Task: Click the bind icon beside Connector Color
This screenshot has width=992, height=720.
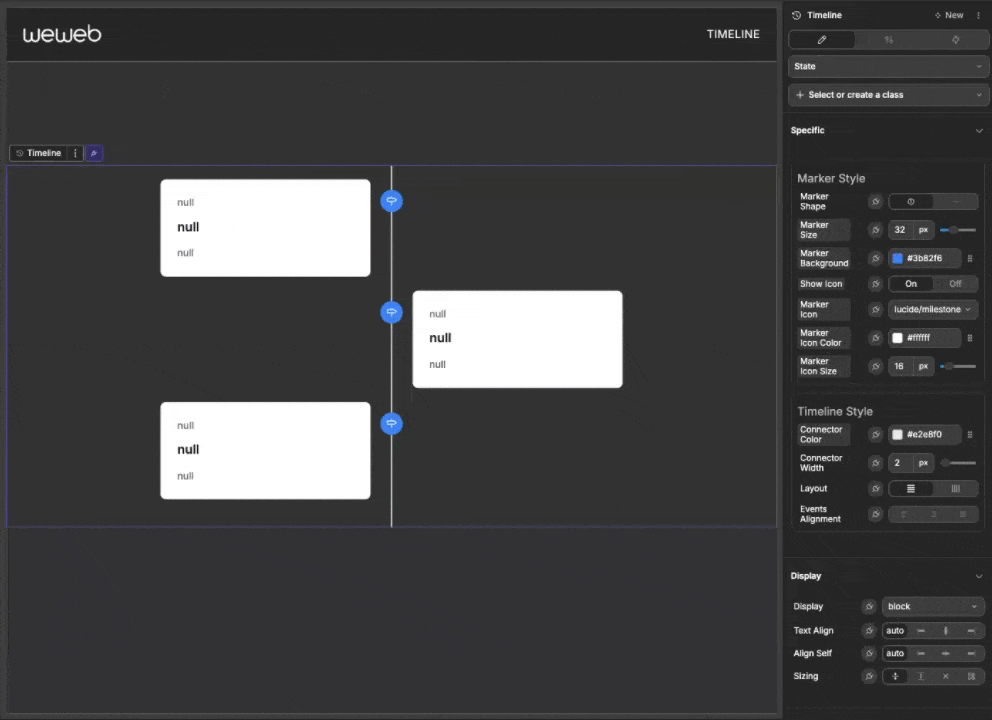Action: tap(875, 434)
